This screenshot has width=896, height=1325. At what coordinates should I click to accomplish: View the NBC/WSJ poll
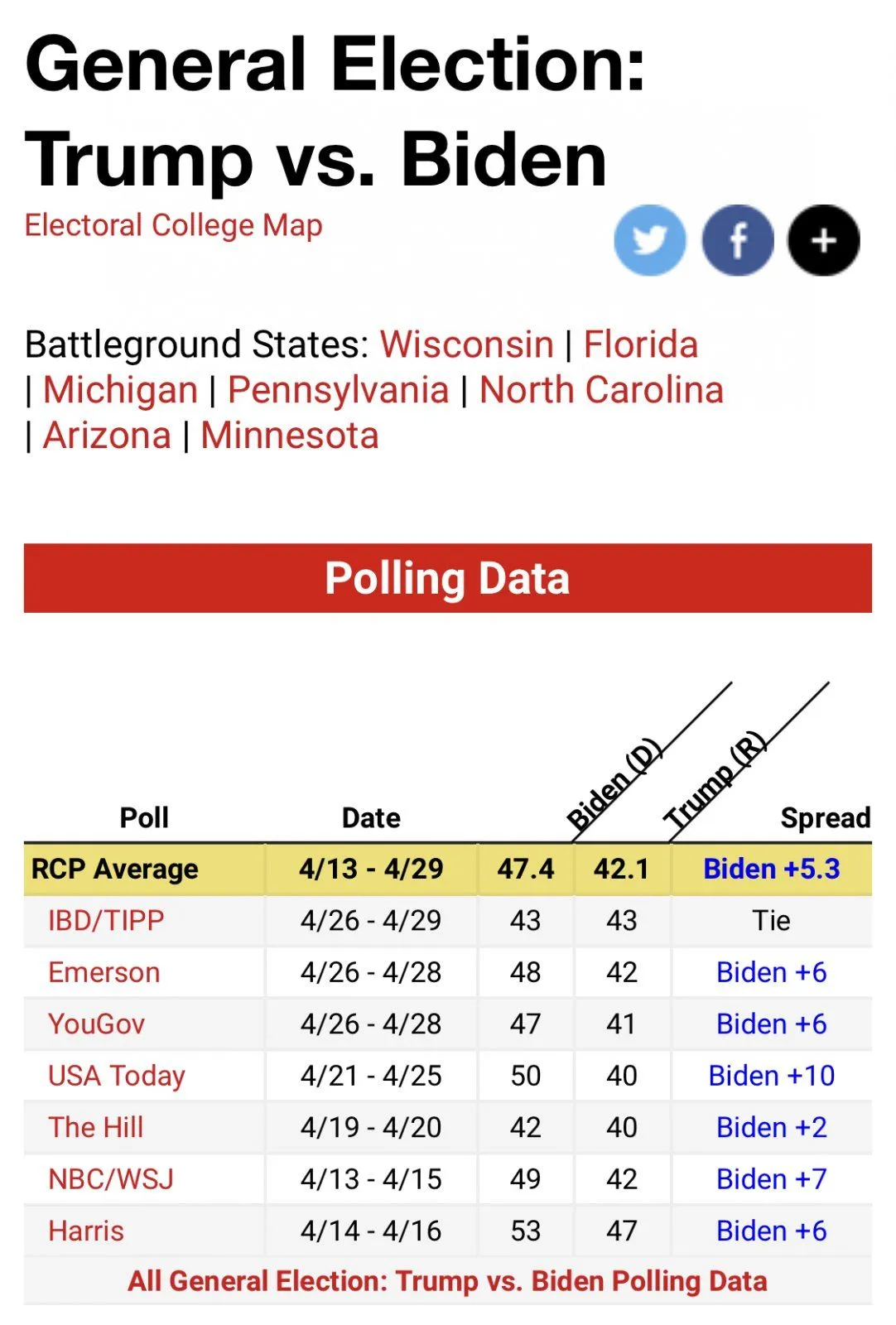(x=111, y=1179)
